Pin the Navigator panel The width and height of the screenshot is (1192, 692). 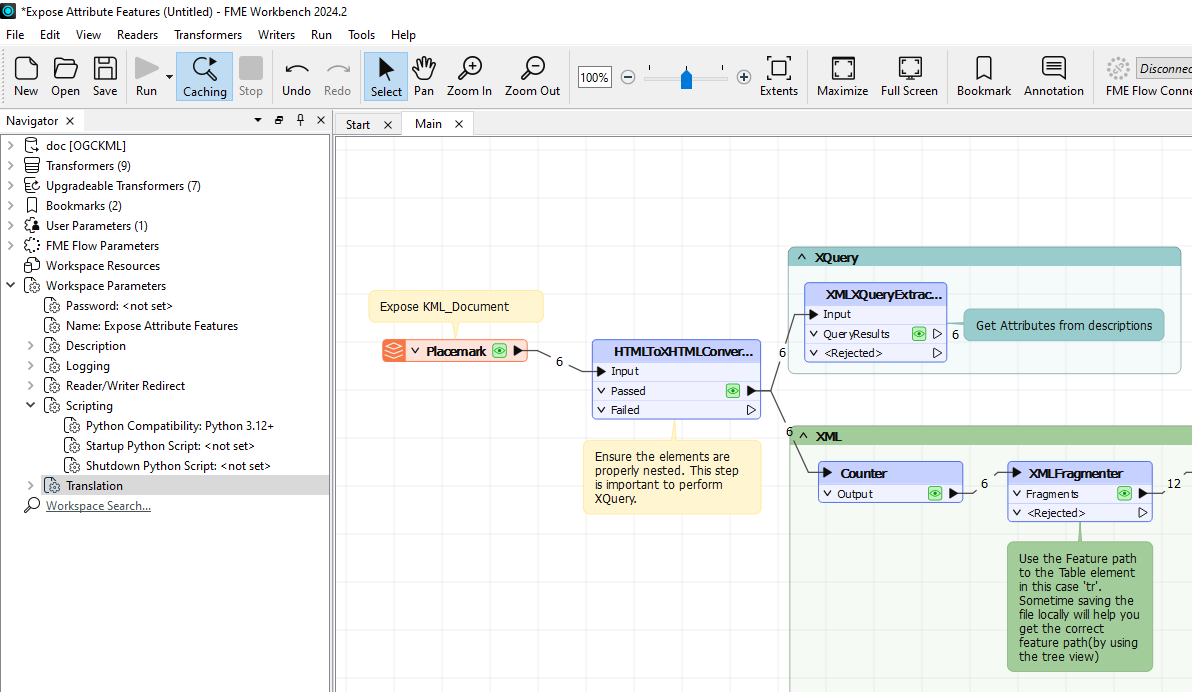[x=300, y=120]
